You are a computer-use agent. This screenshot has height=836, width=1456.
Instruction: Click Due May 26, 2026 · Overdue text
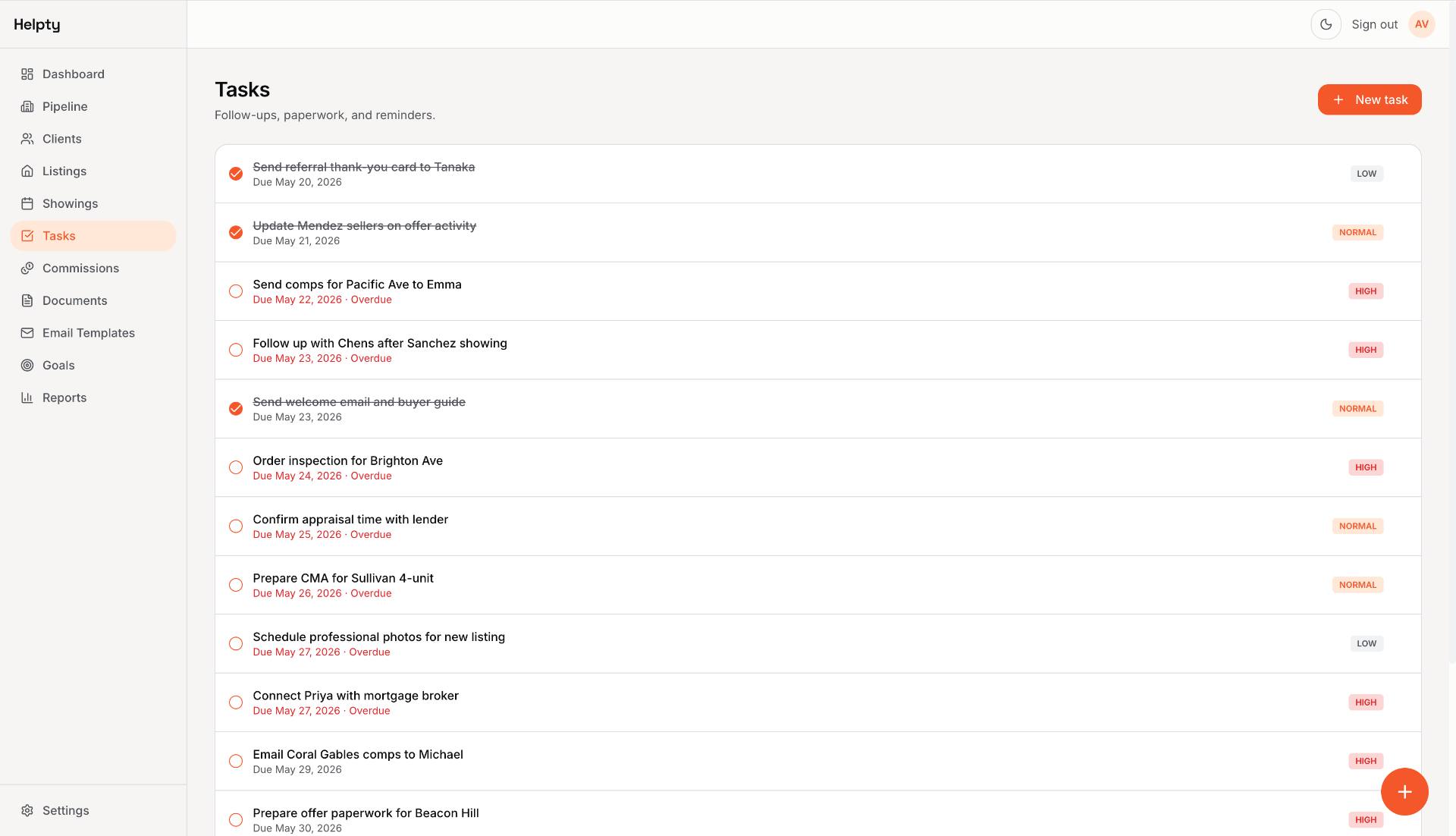322,593
